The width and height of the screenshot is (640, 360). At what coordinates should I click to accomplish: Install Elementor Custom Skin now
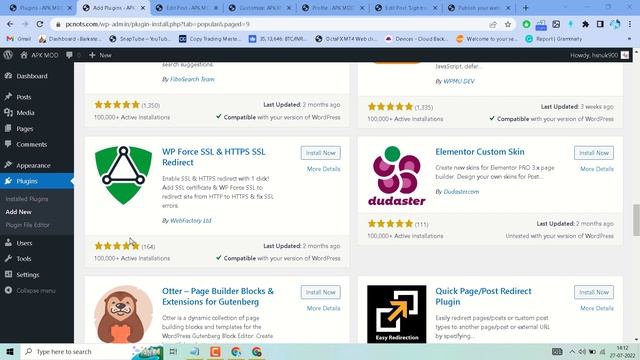[x=594, y=153]
